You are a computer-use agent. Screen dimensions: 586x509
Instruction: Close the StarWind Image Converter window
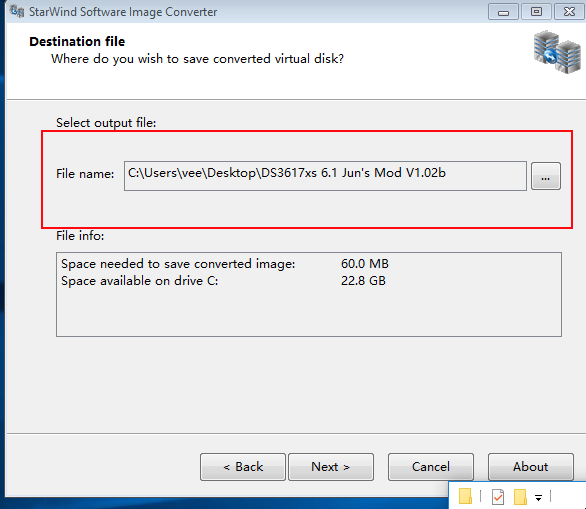pos(569,12)
